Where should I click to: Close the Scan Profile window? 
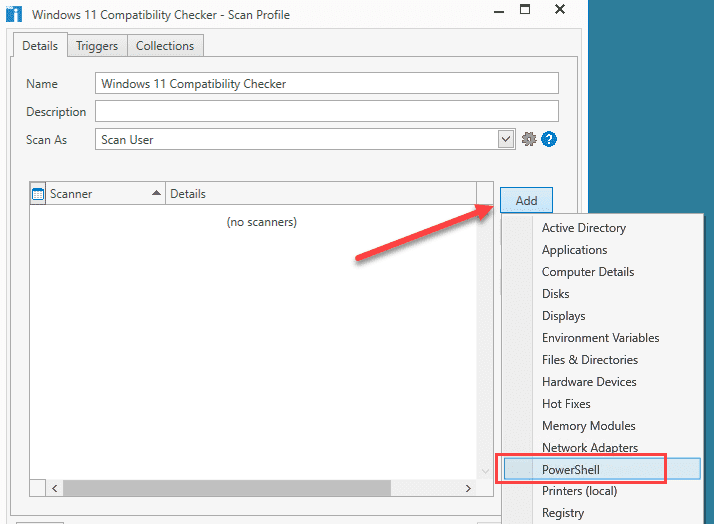coord(560,10)
